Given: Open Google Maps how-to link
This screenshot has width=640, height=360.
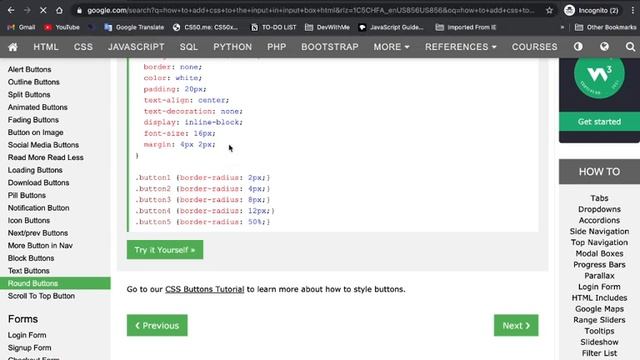Looking at the screenshot, I should tap(599, 309).
